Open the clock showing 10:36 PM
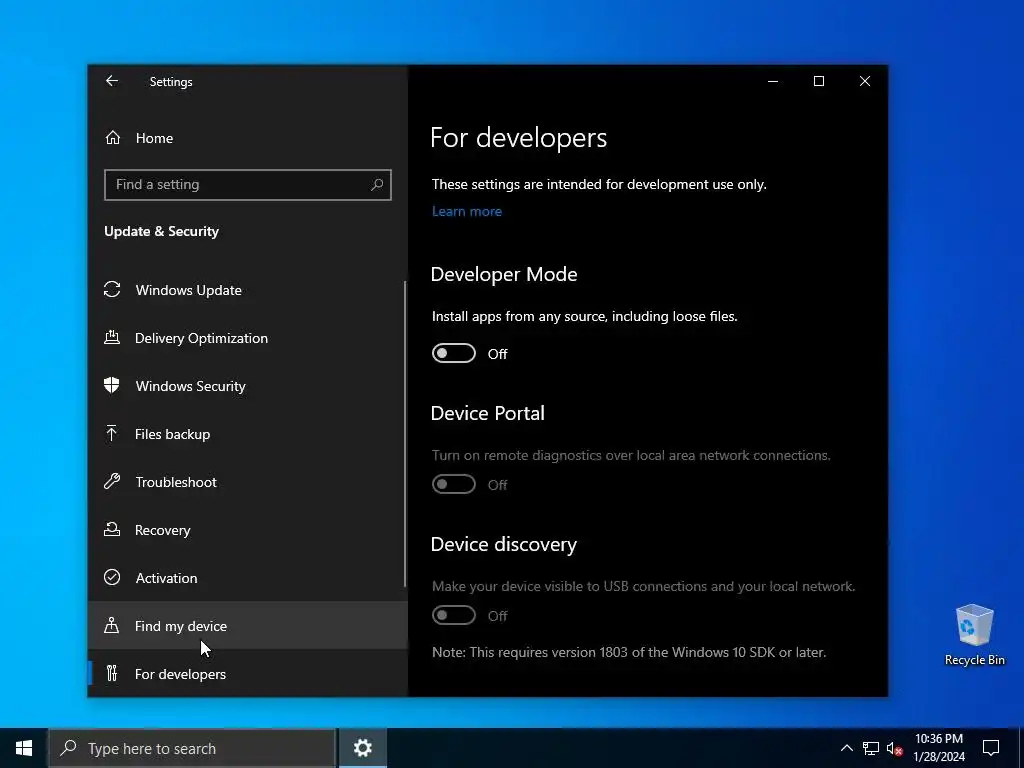This screenshot has width=1024, height=768. 938,748
